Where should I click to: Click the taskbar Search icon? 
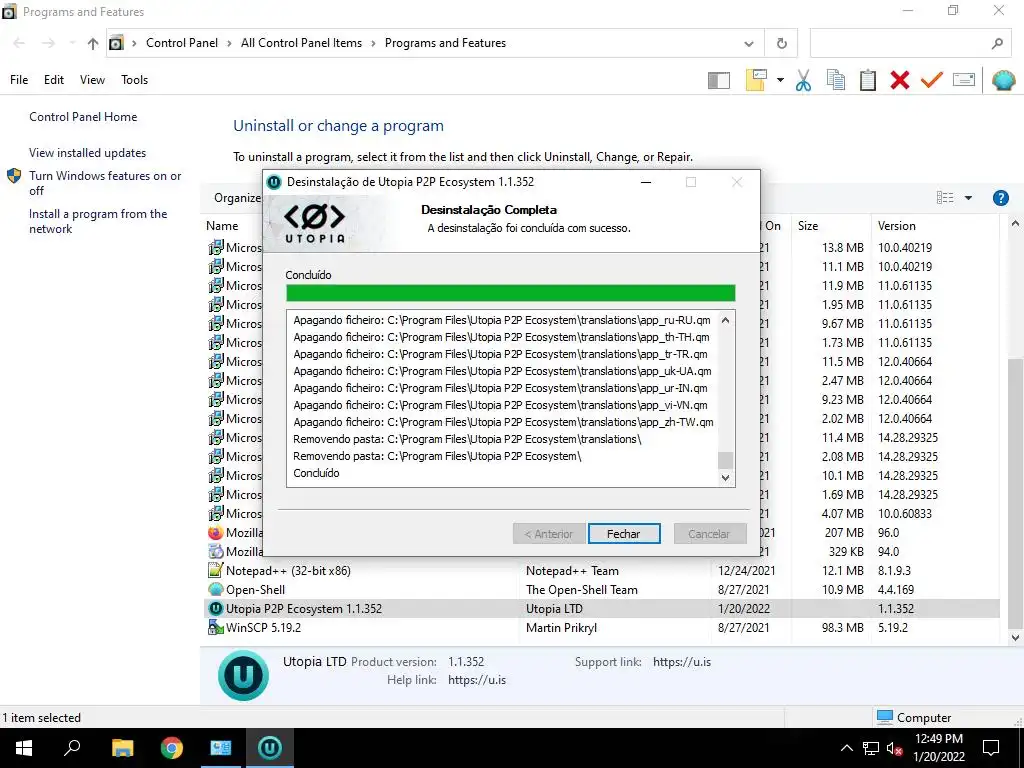[x=72, y=748]
